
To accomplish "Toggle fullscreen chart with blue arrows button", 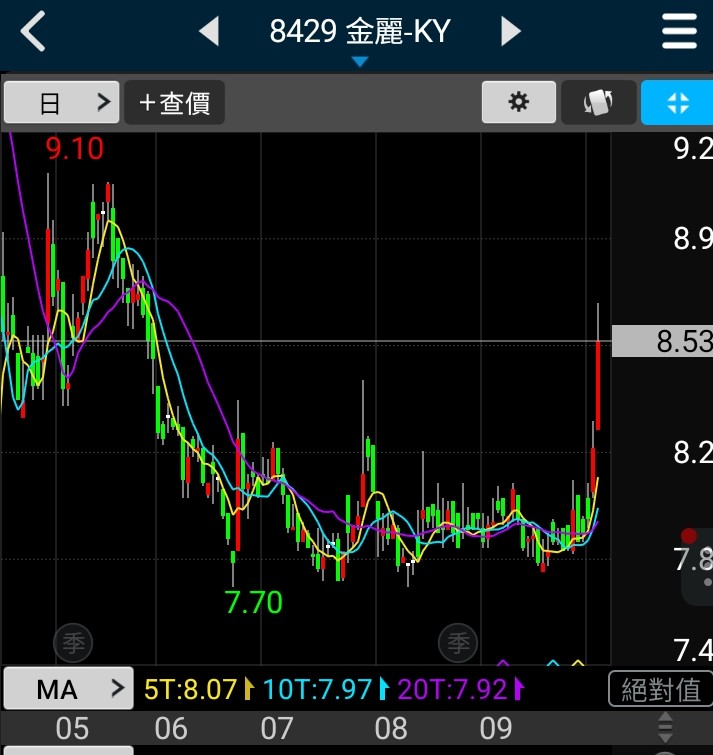I will tap(677, 102).
